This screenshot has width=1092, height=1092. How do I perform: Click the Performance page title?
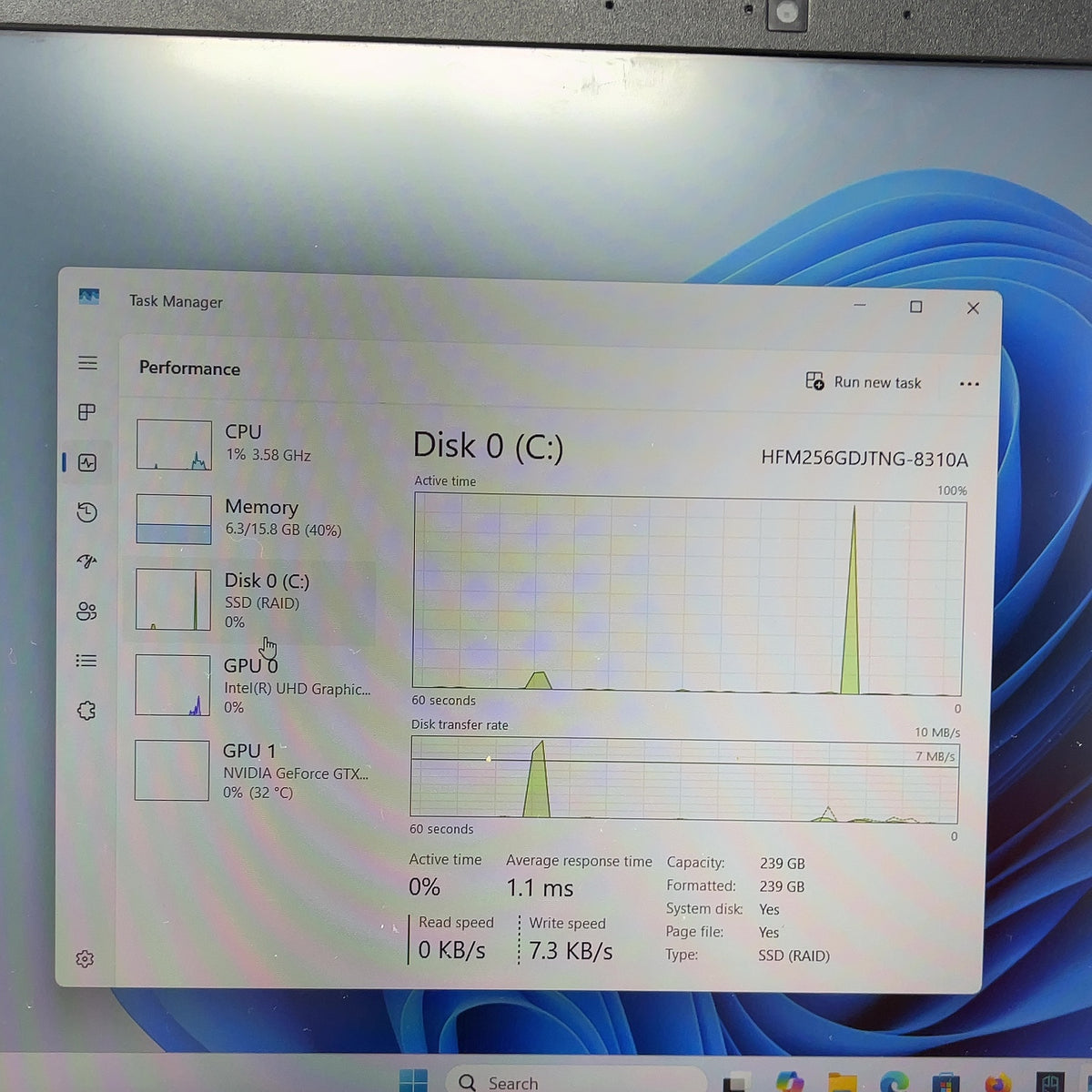(x=189, y=369)
